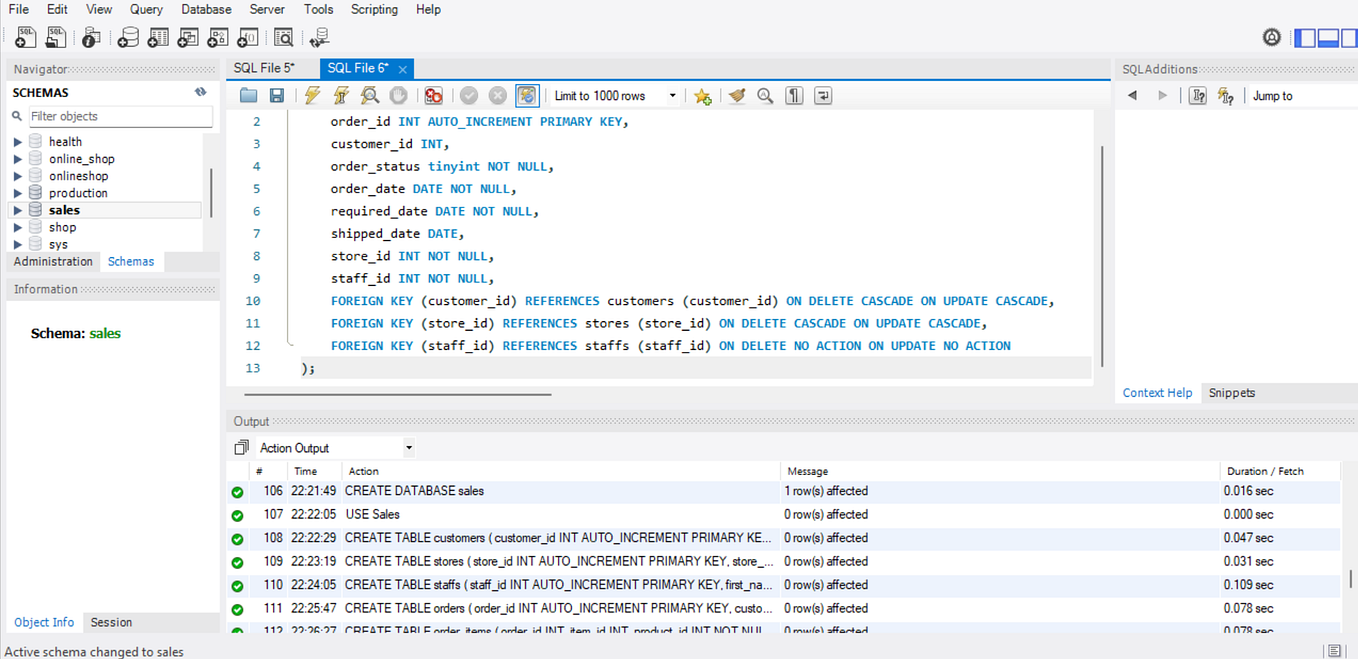The height and width of the screenshot is (659, 1358).
Task: Open the Action Output type dropdown
Action: pos(336,448)
